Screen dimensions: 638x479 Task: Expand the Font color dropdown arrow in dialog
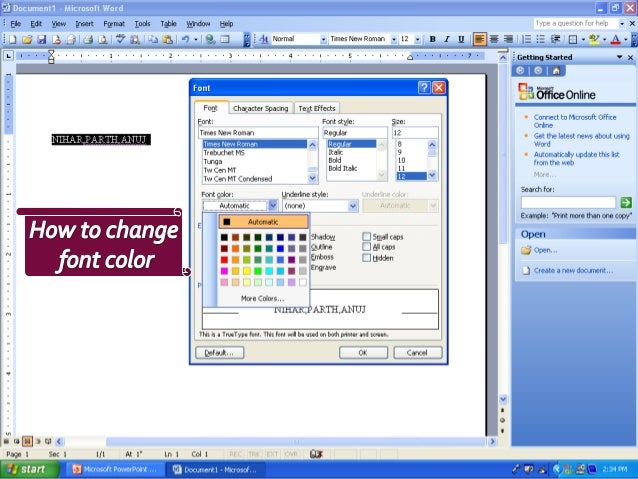(273, 206)
